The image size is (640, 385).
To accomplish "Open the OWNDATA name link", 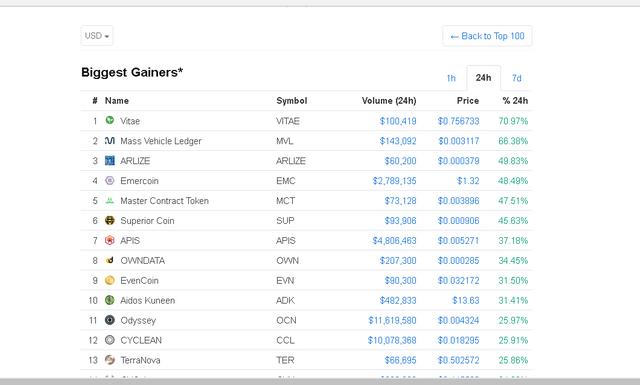I will (x=142, y=261).
